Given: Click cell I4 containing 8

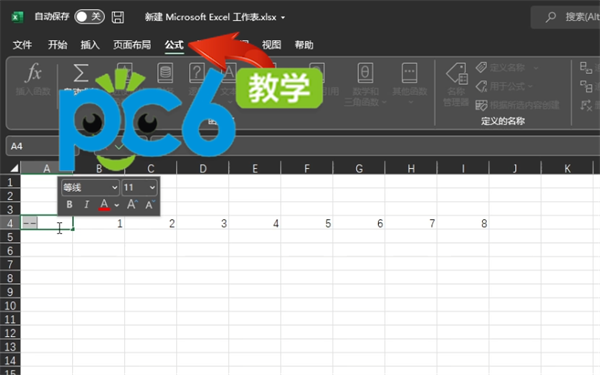Looking at the screenshot, I should 463,223.
